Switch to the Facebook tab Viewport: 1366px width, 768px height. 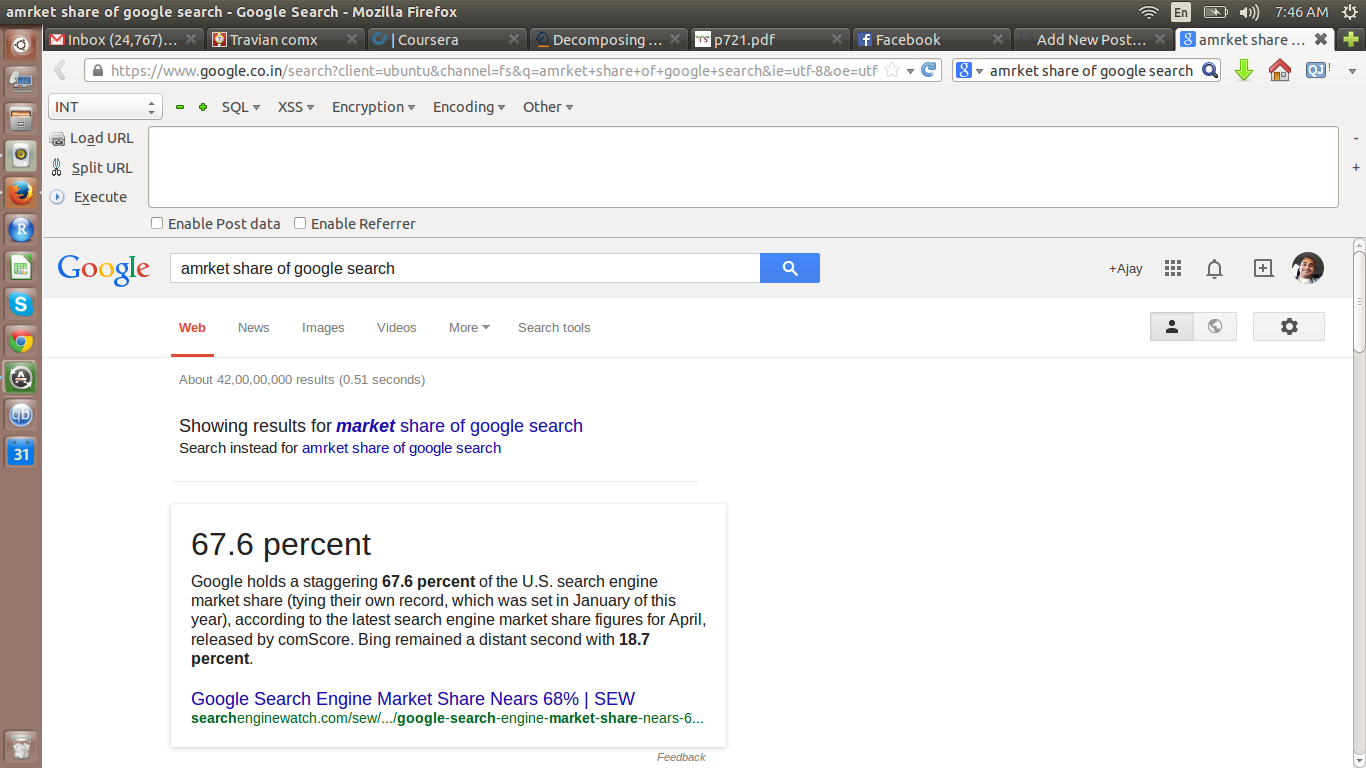(907, 40)
